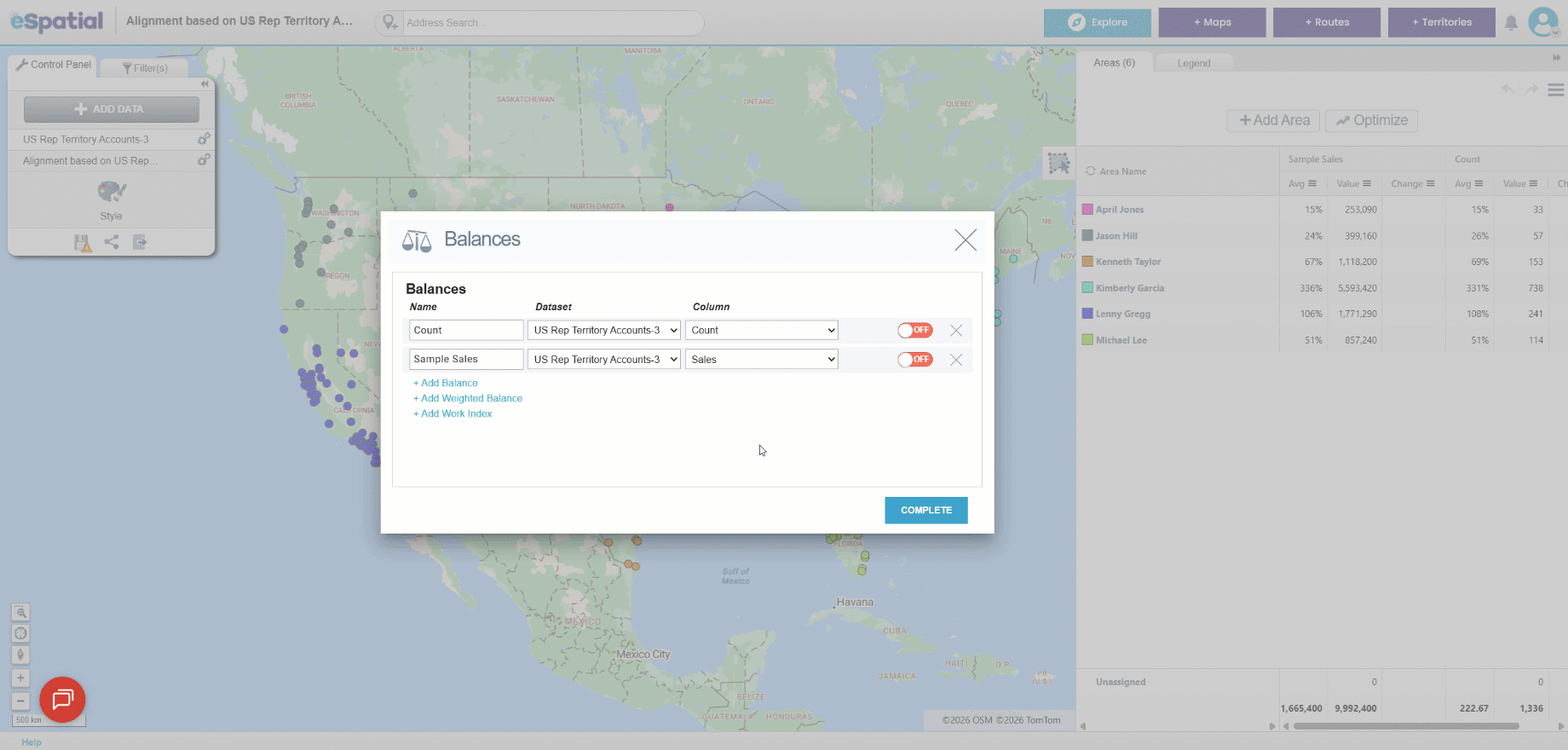The height and width of the screenshot is (750, 1568).
Task: Open the user account avatar menu
Action: [1543, 22]
